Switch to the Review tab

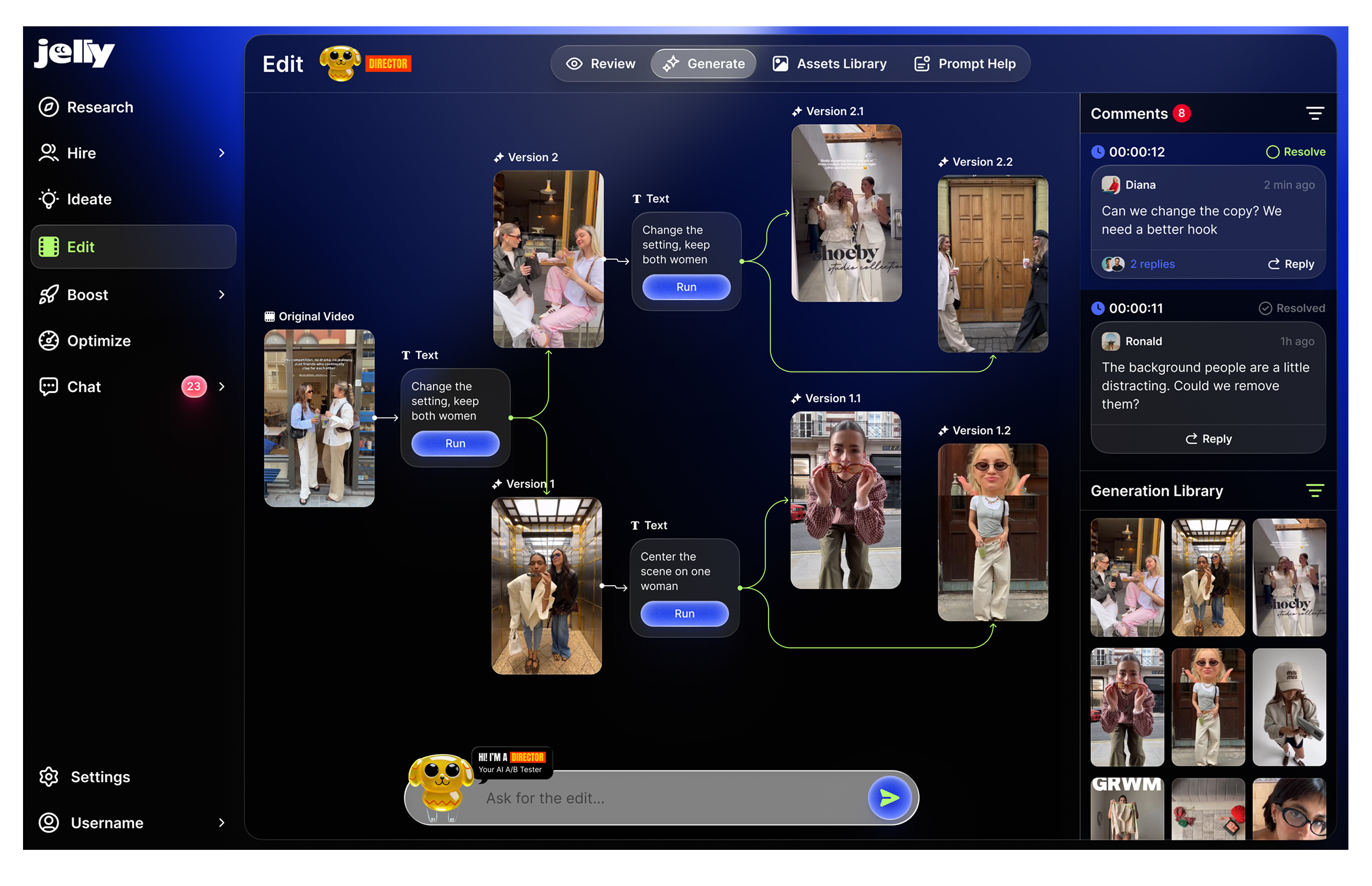point(600,64)
